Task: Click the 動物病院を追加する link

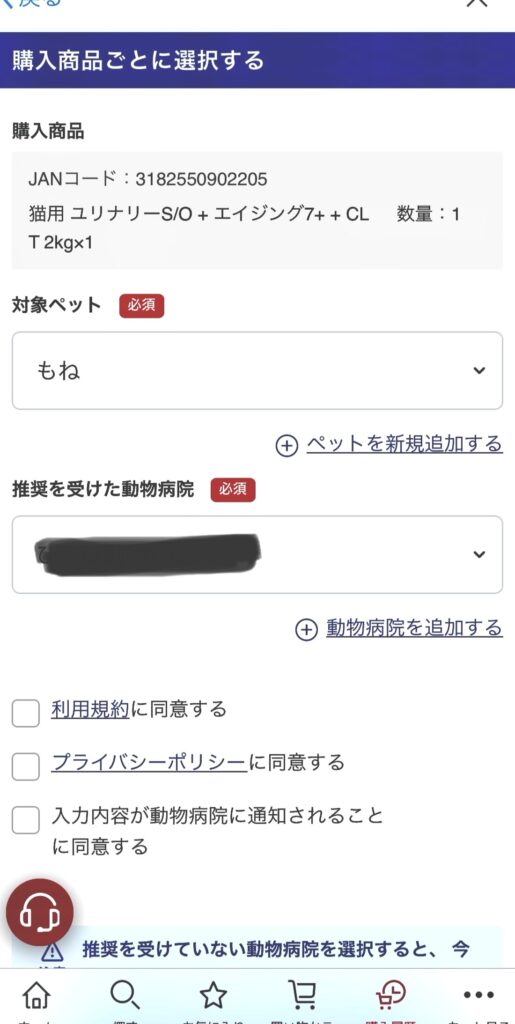Action: point(414,628)
